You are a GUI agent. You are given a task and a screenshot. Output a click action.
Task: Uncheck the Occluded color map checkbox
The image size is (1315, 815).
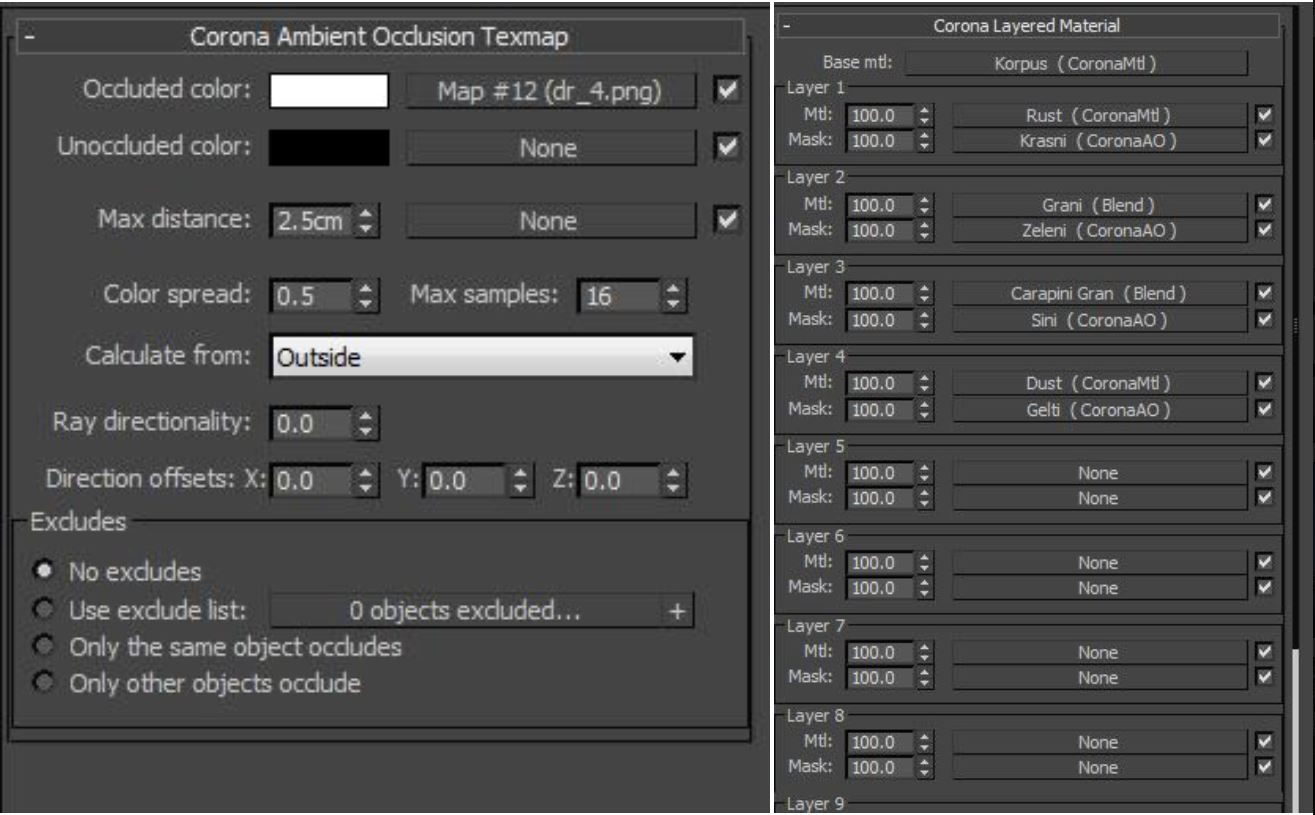727,91
